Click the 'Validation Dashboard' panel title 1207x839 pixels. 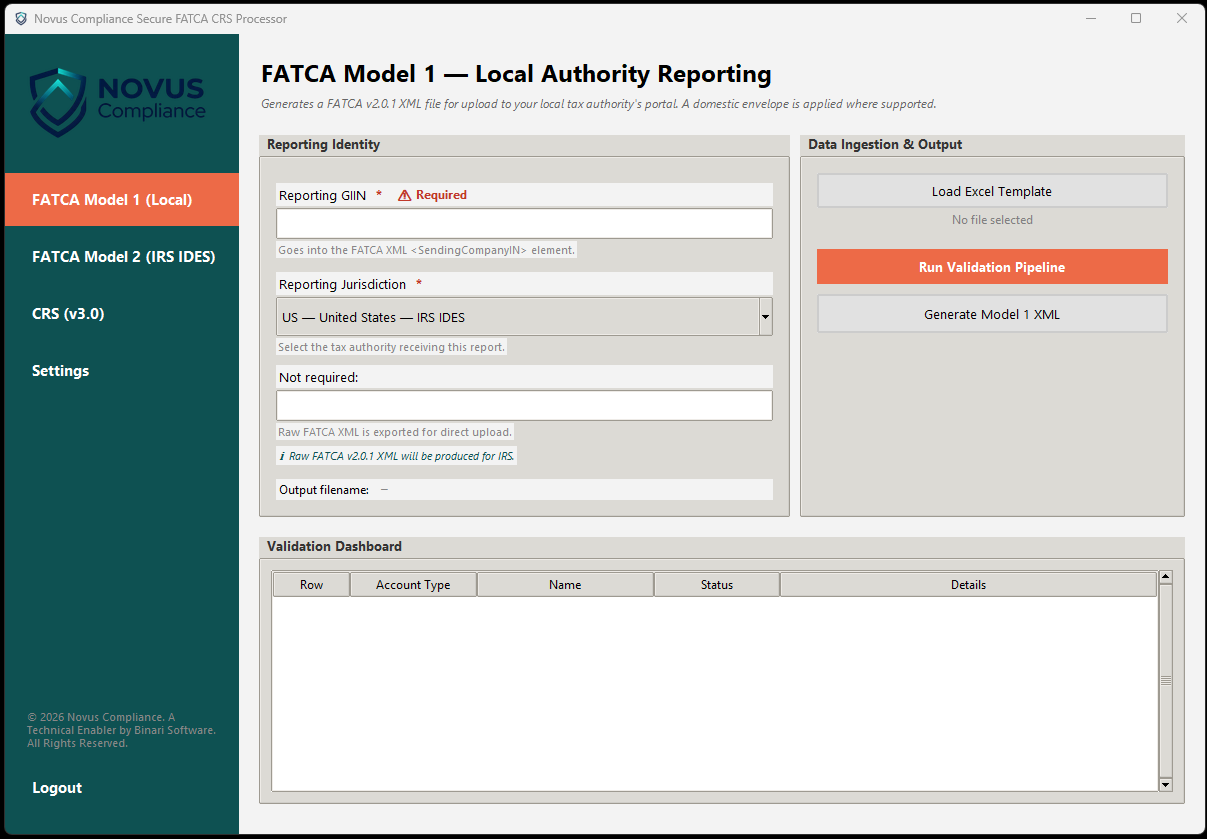tap(334, 546)
